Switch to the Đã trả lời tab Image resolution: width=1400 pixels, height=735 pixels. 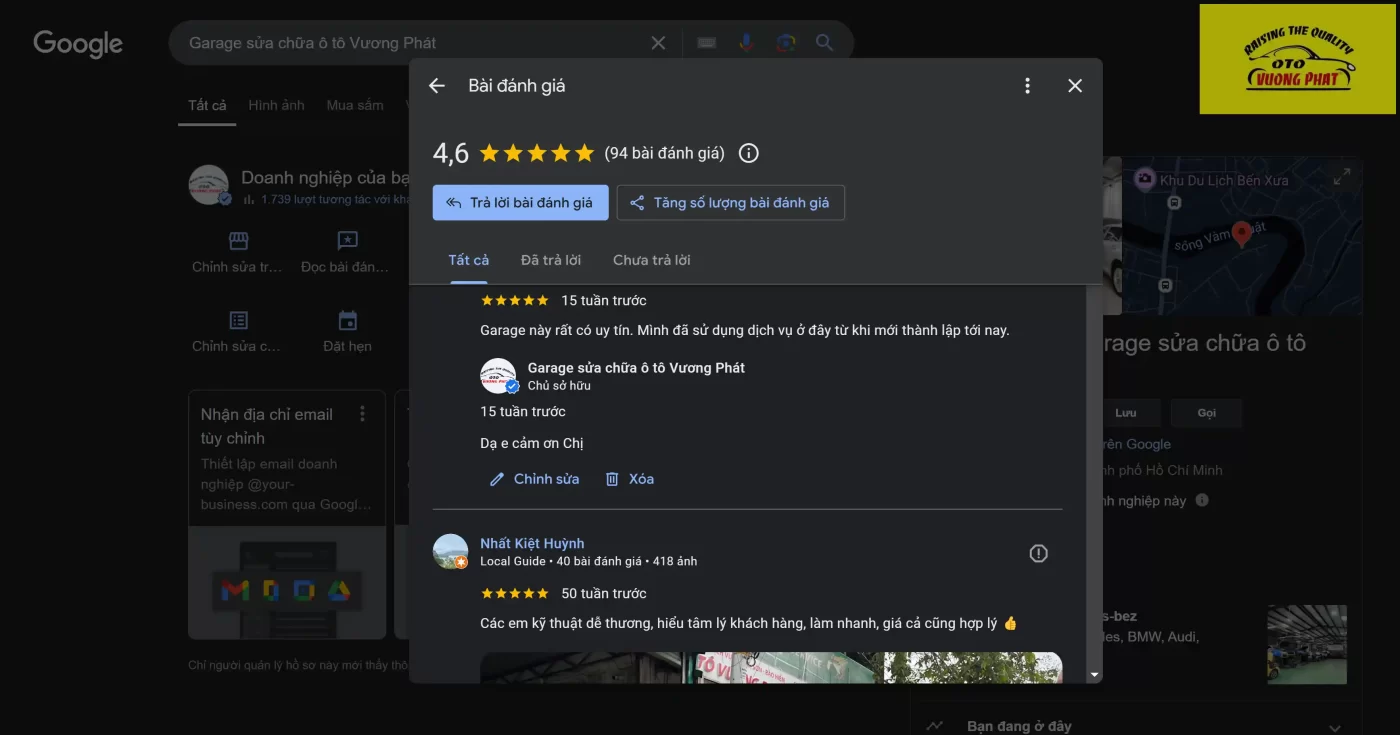tap(551, 260)
